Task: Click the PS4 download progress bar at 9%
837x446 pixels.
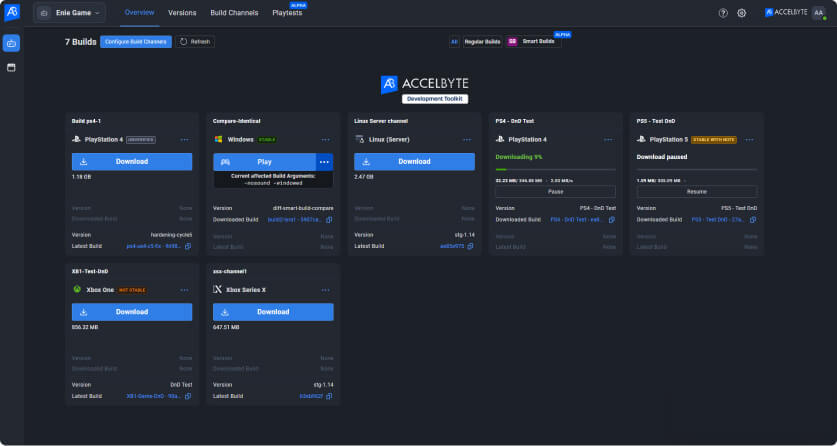Action: pyautogui.click(x=555, y=169)
